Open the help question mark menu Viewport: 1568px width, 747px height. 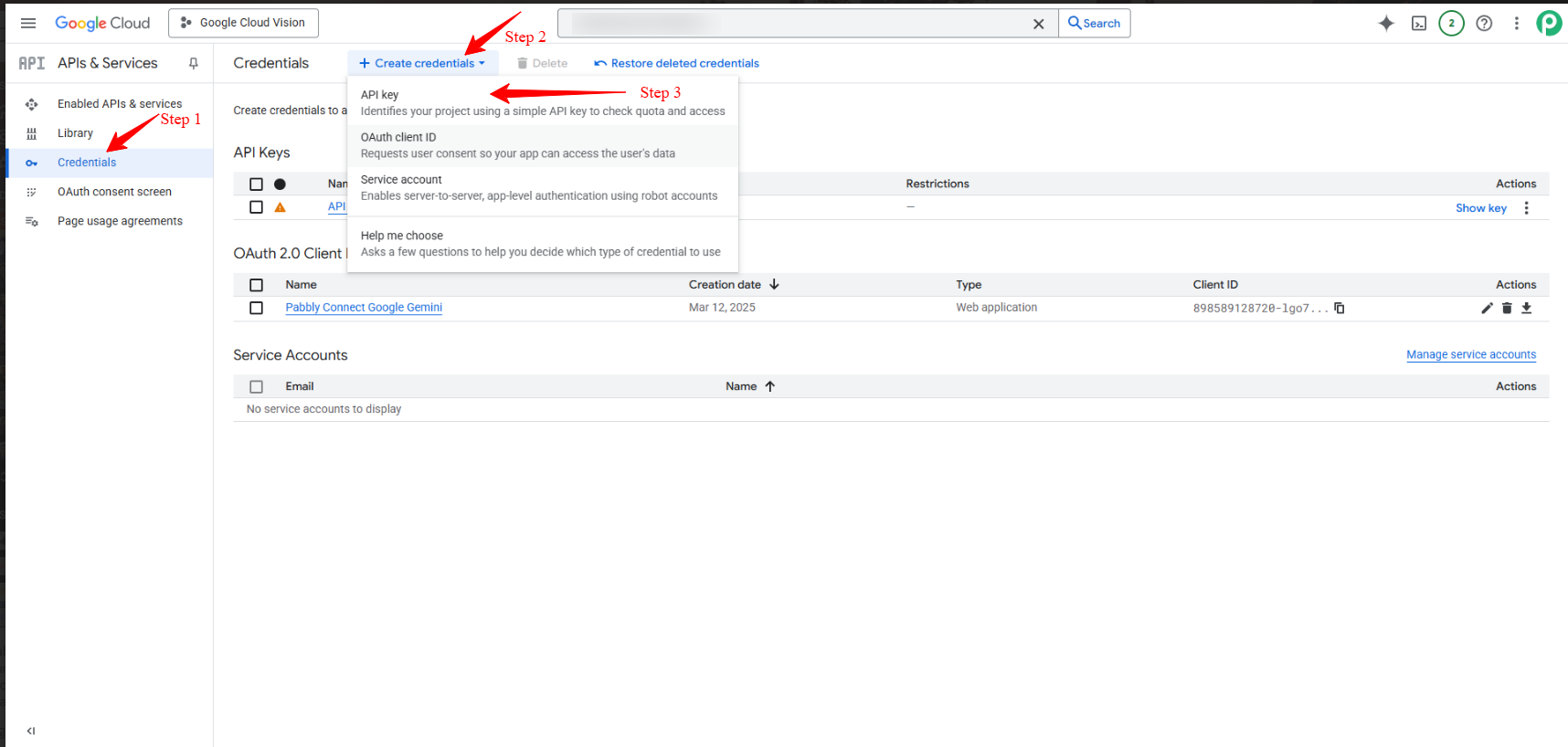tap(1484, 23)
